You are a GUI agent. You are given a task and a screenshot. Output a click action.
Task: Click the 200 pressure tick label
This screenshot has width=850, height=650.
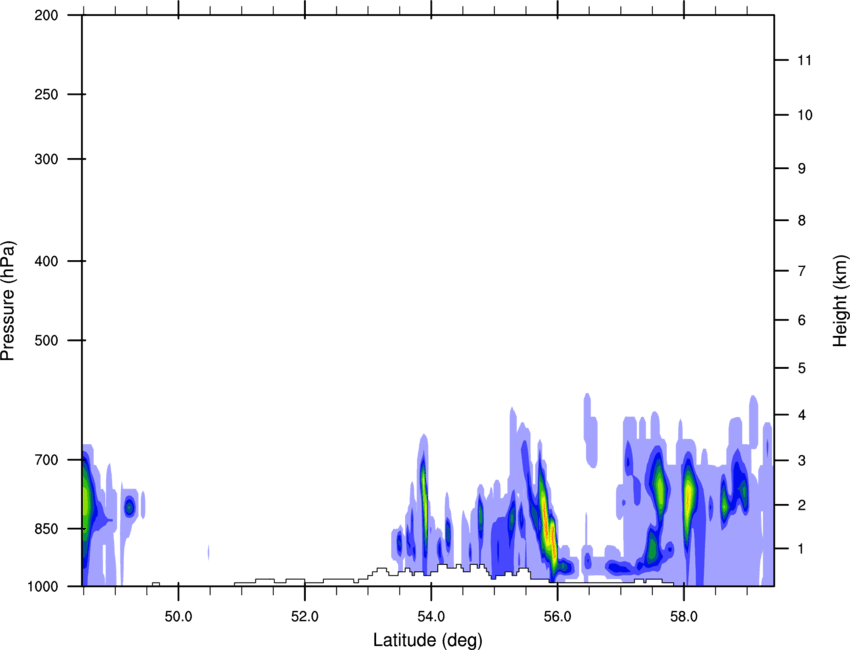point(46,15)
